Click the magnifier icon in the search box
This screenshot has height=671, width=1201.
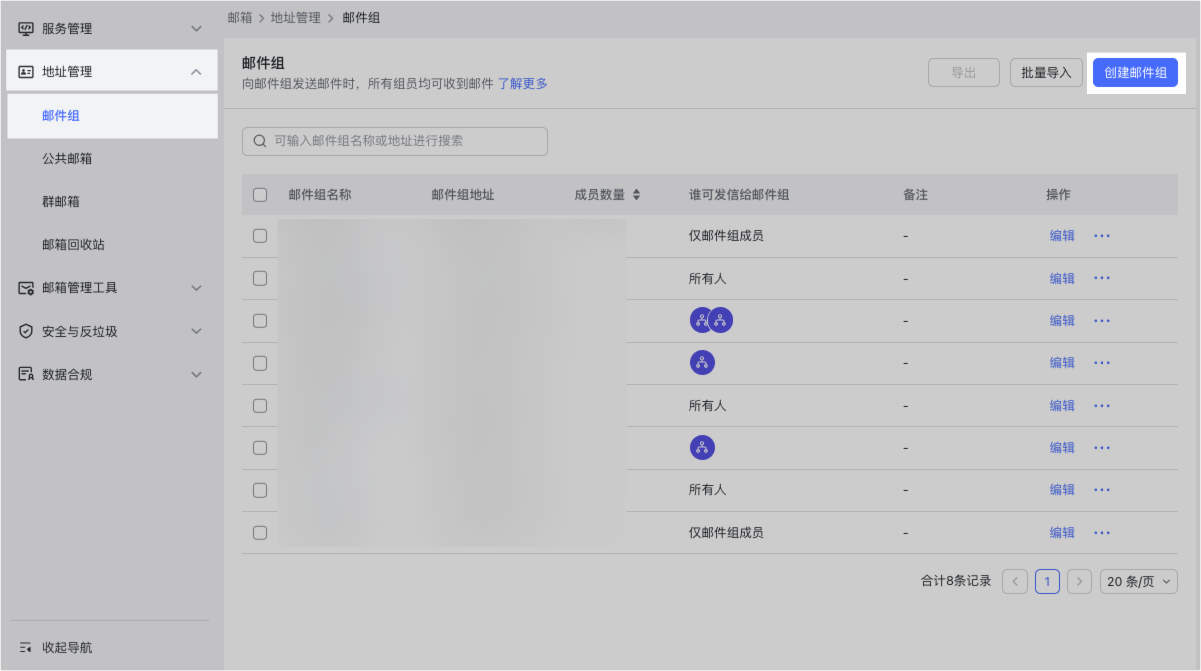pos(260,141)
